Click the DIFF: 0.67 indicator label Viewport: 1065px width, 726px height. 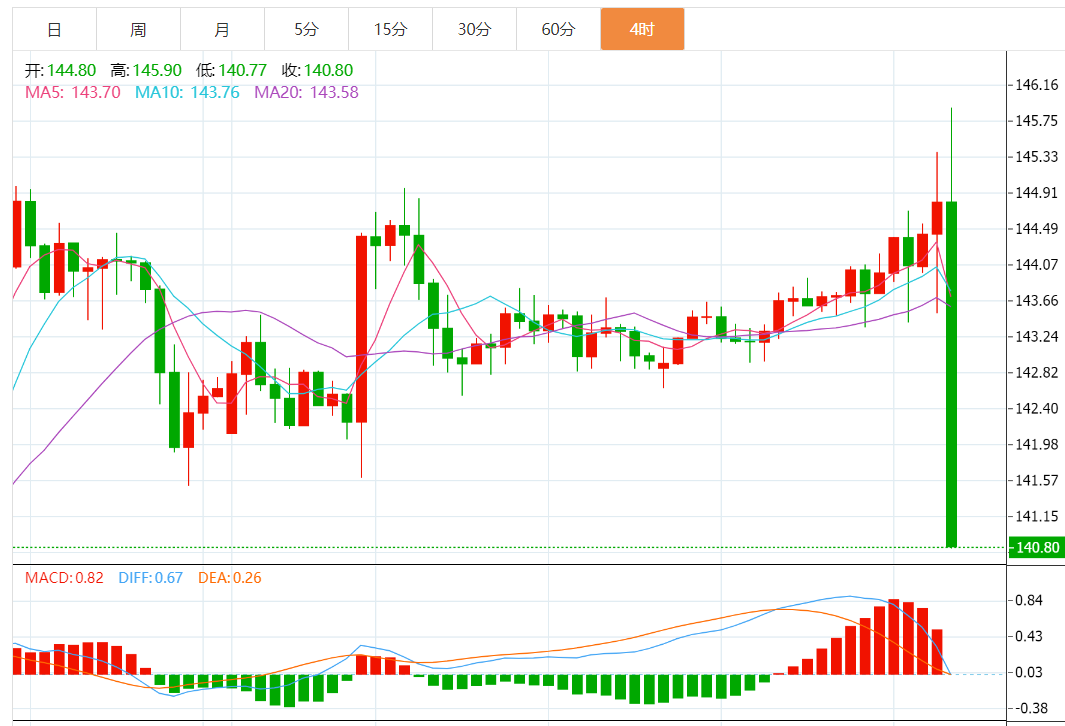coord(151,578)
